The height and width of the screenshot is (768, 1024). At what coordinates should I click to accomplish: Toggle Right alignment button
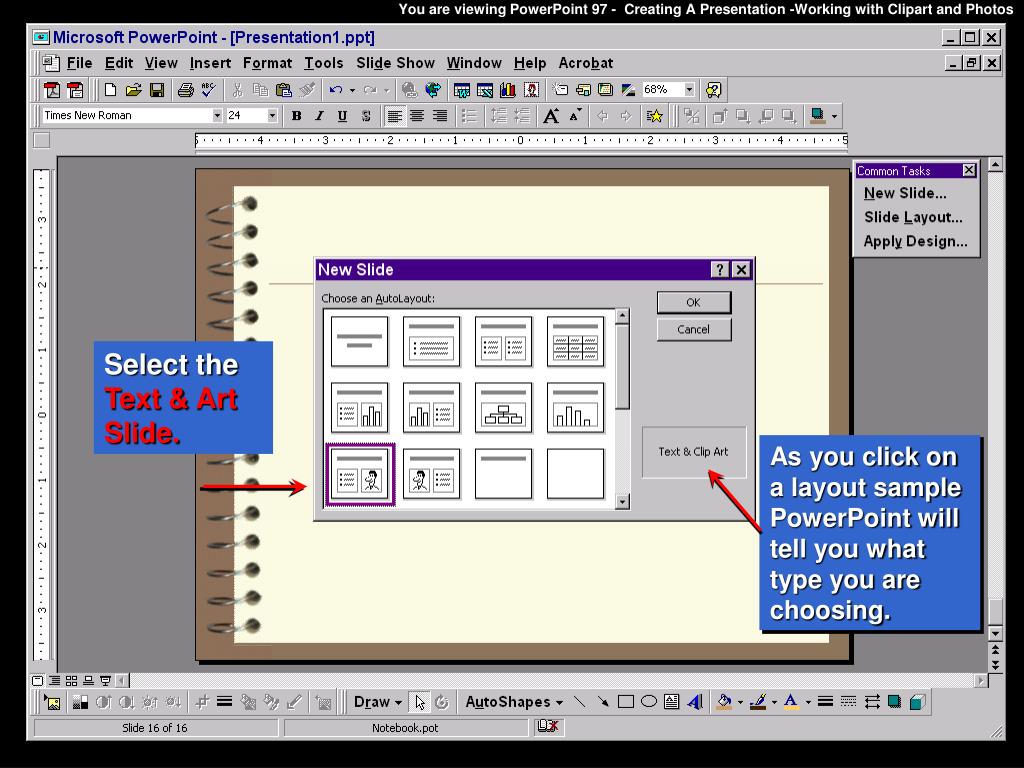pyautogui.click(x=440, y=116)
